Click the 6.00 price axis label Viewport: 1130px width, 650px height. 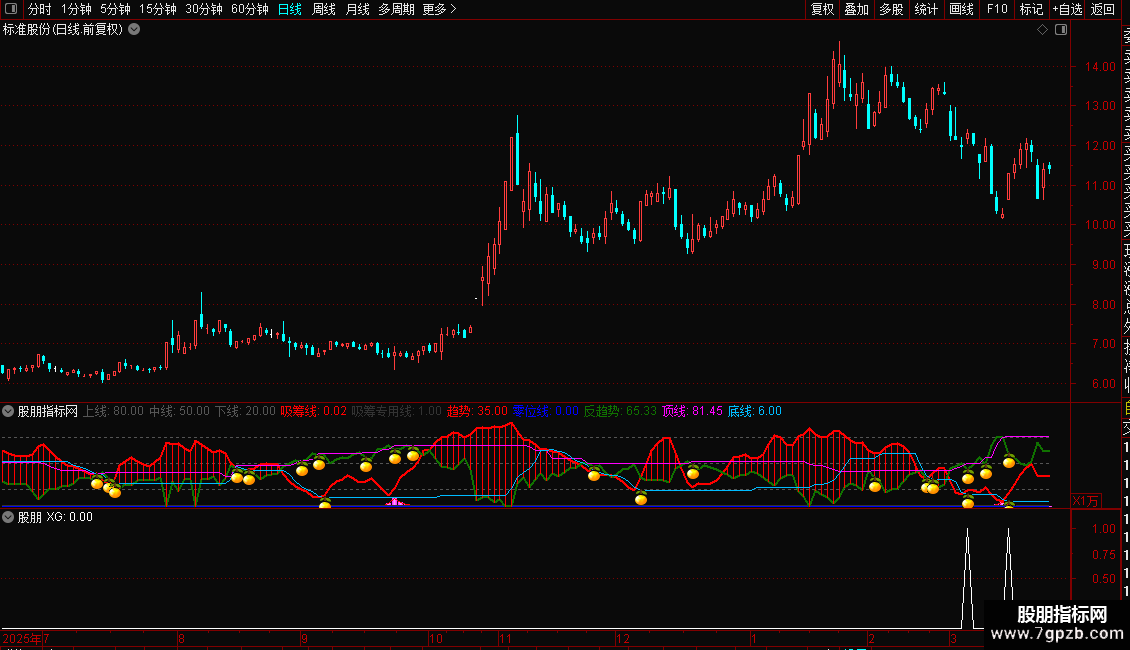point(1103,383)
